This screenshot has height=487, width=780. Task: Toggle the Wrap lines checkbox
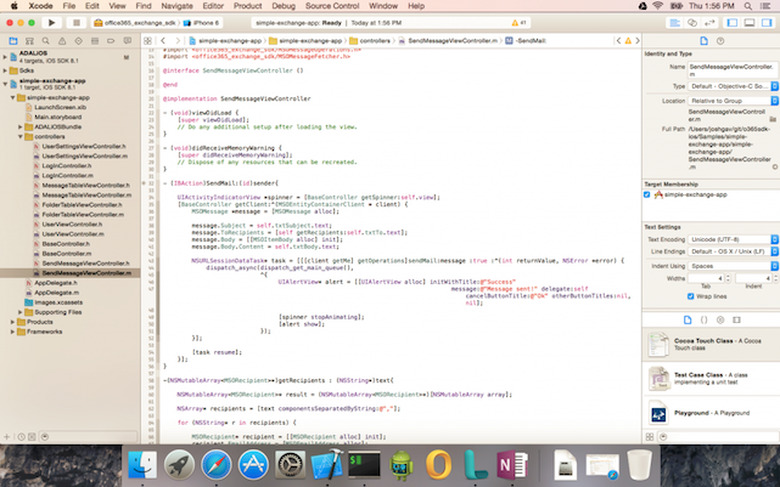(690, 296)
